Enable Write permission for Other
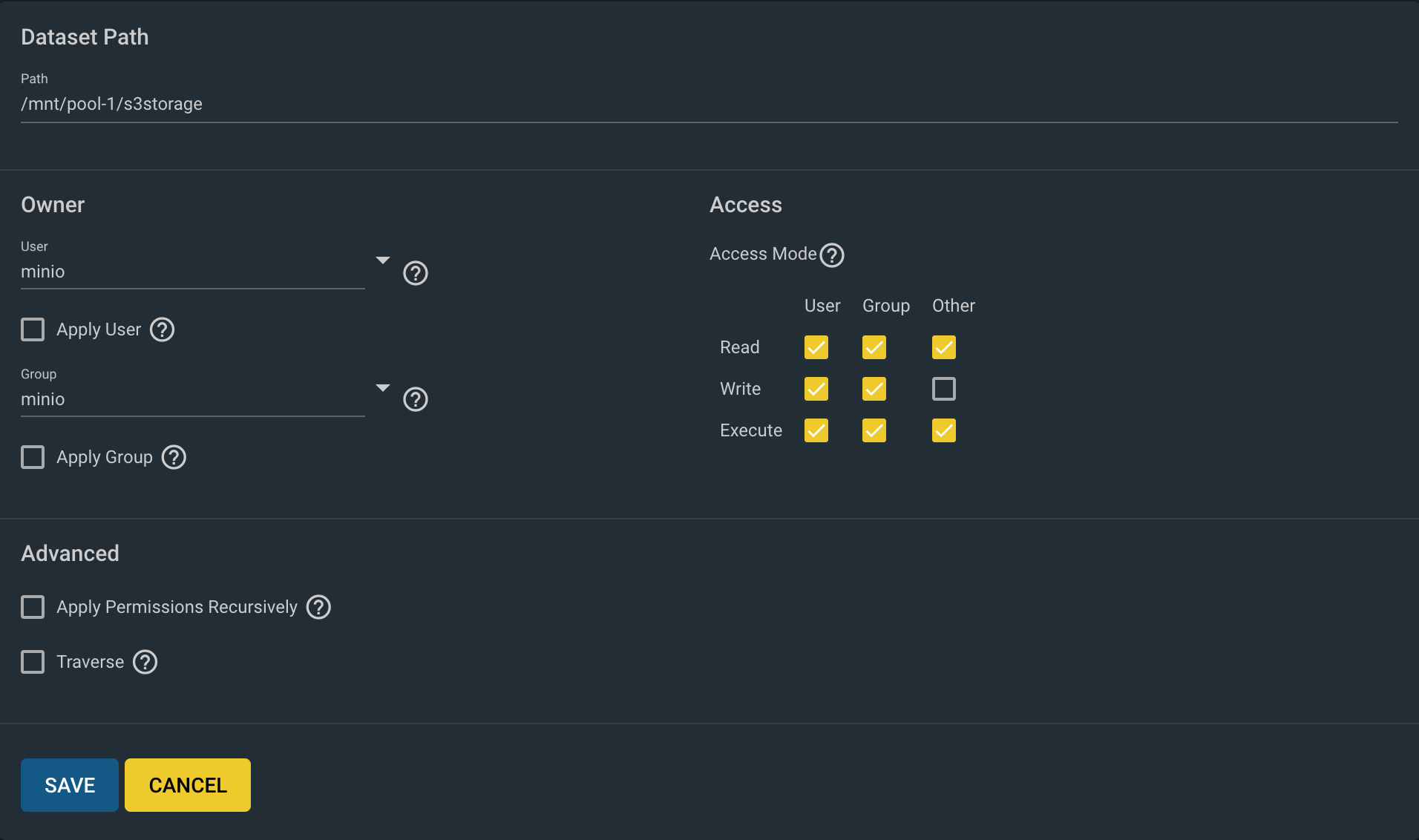The image size is (1419, 840). 944,389
